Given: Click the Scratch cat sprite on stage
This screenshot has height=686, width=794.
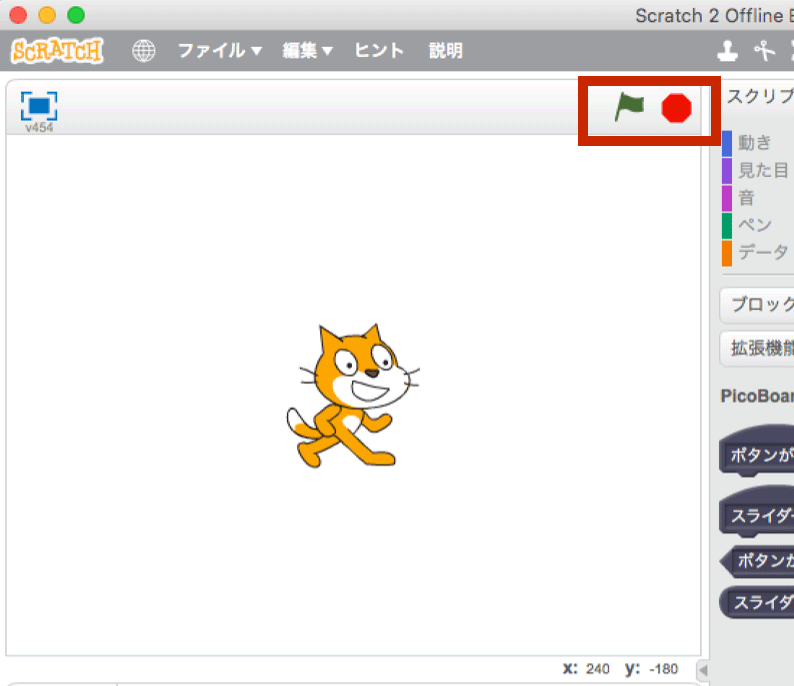Looking at the screenshot, I should click(x=353, y=396).
